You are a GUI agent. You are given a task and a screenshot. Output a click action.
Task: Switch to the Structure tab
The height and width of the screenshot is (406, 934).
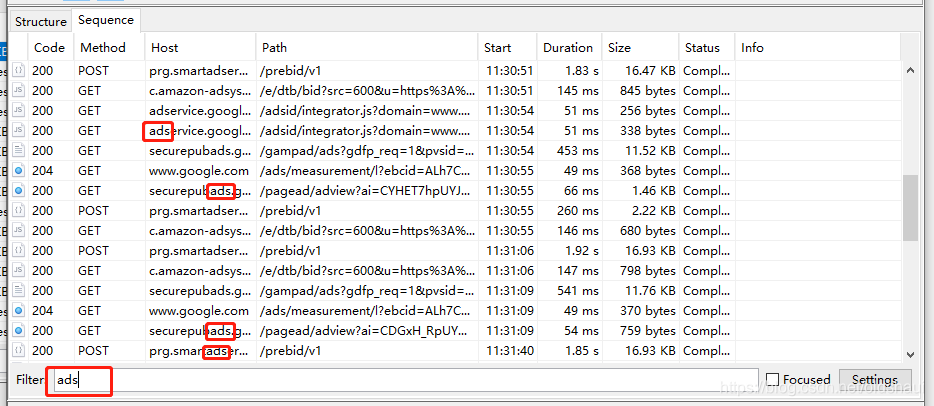pos(41,22)
